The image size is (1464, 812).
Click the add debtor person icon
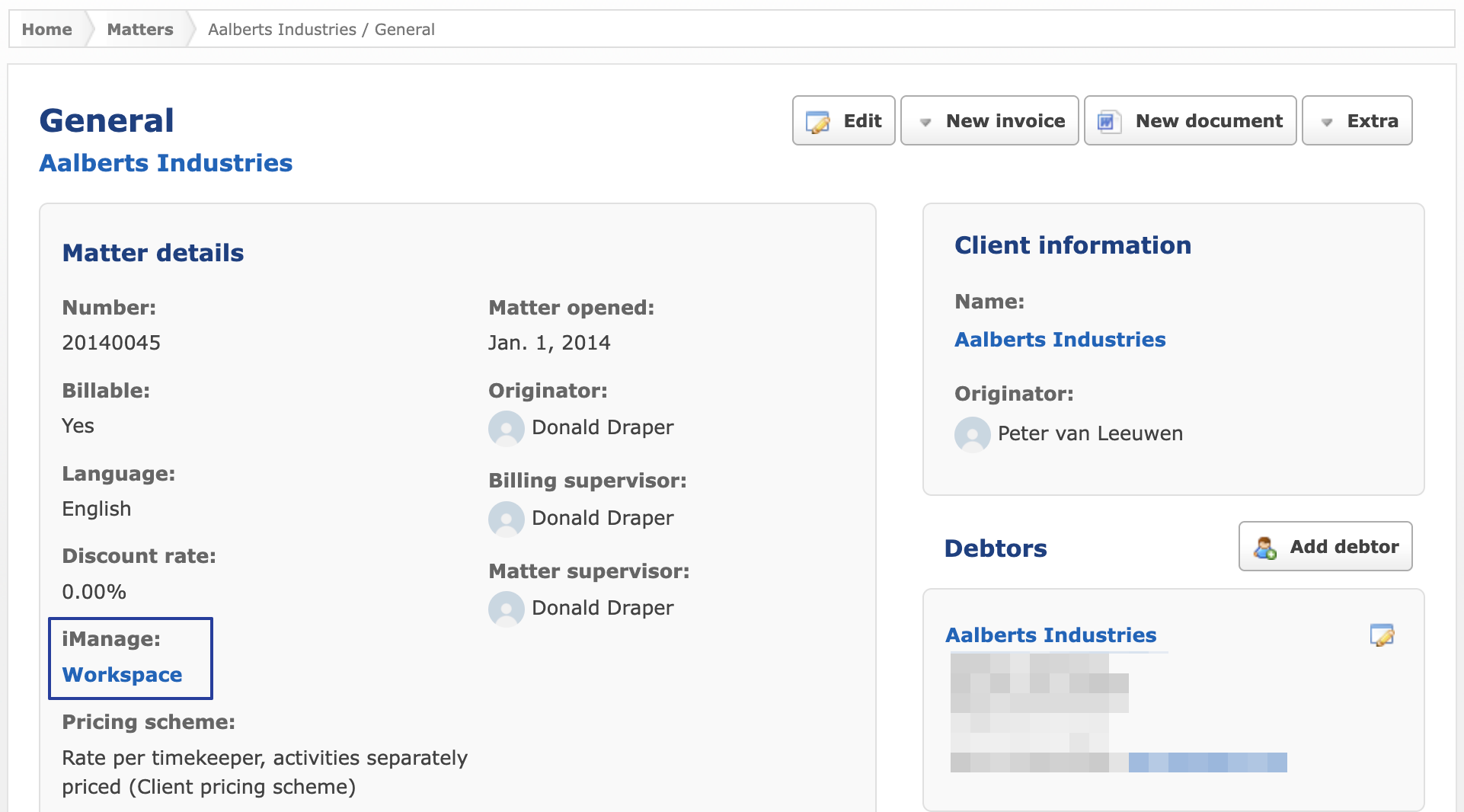point(1265,548)
